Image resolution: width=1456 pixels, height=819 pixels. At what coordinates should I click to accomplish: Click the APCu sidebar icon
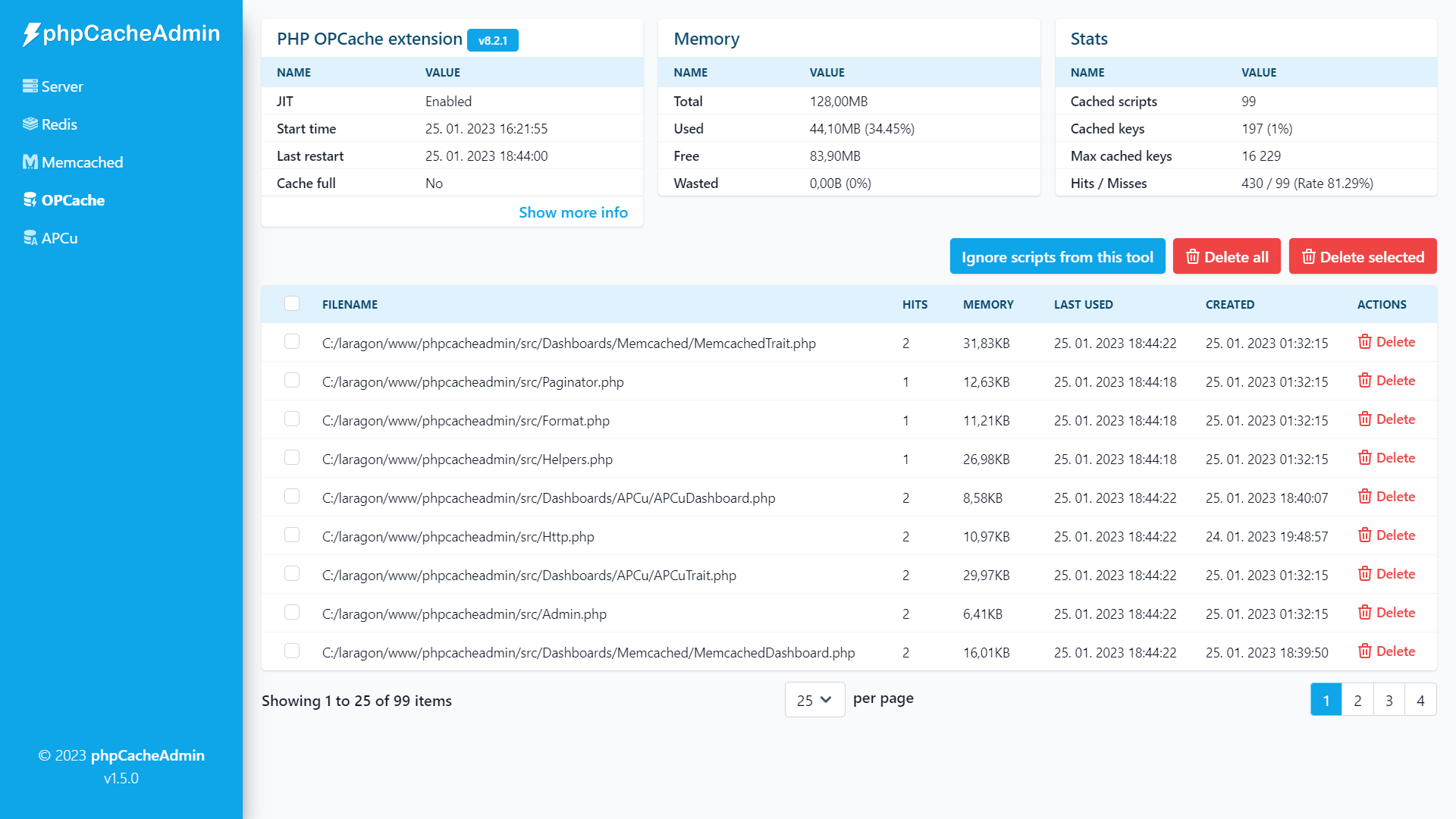pos(30,238)
